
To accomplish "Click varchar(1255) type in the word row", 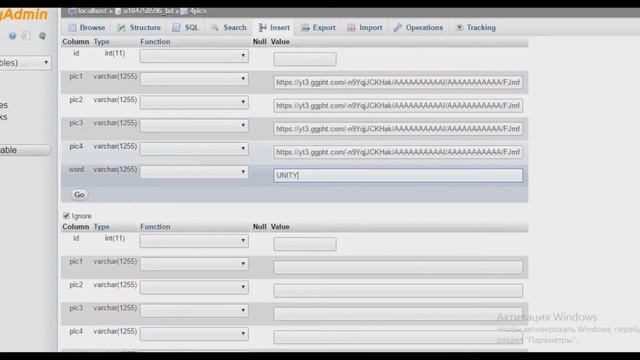I will pos(115,169).
